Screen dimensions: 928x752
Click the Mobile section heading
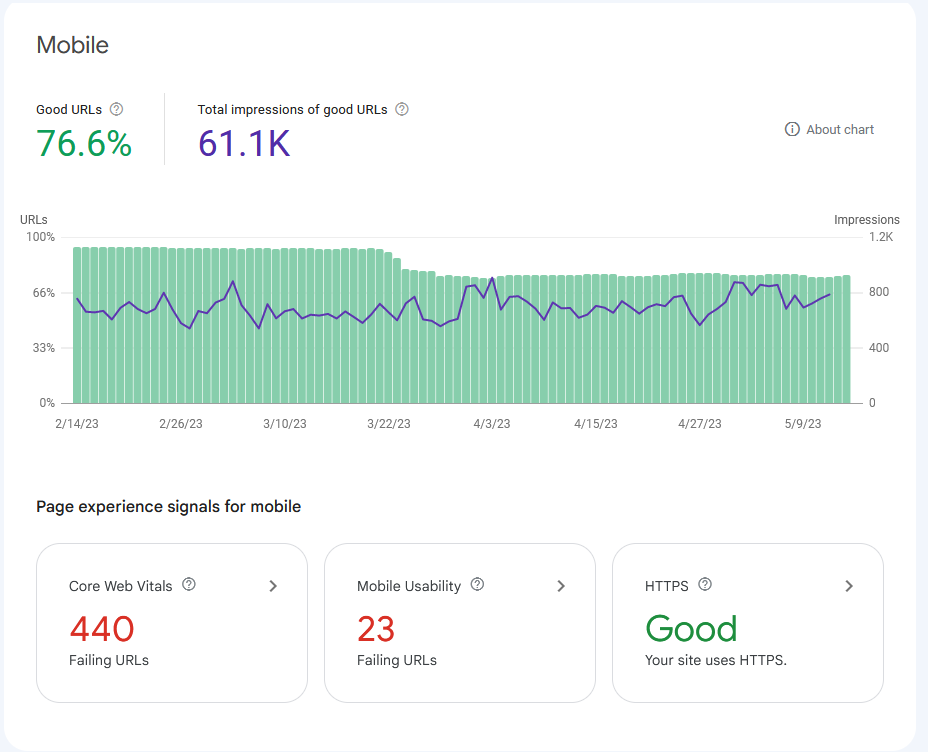tap(73, 45)
